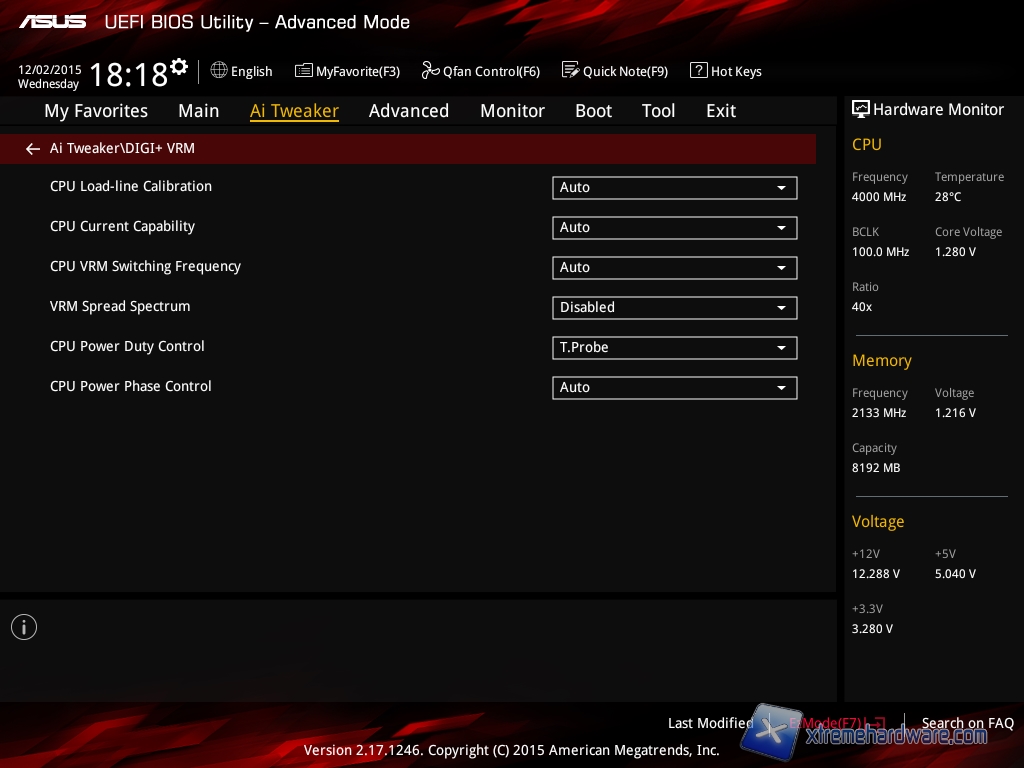
Task: Open MyFavorite(F3) from the top toolbar
Action: pyautogui.click(x=304, y=70)
